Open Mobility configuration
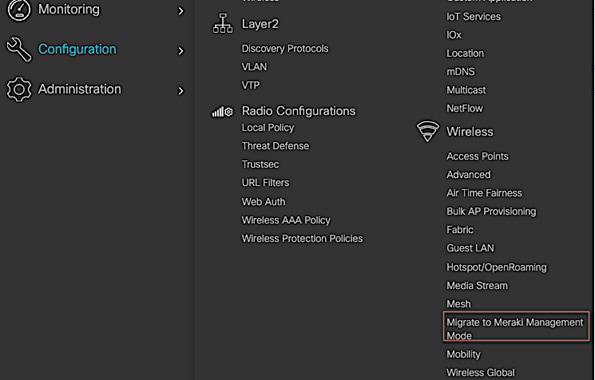Viewport: 595px width, 380px height. [x=464, y=354]
